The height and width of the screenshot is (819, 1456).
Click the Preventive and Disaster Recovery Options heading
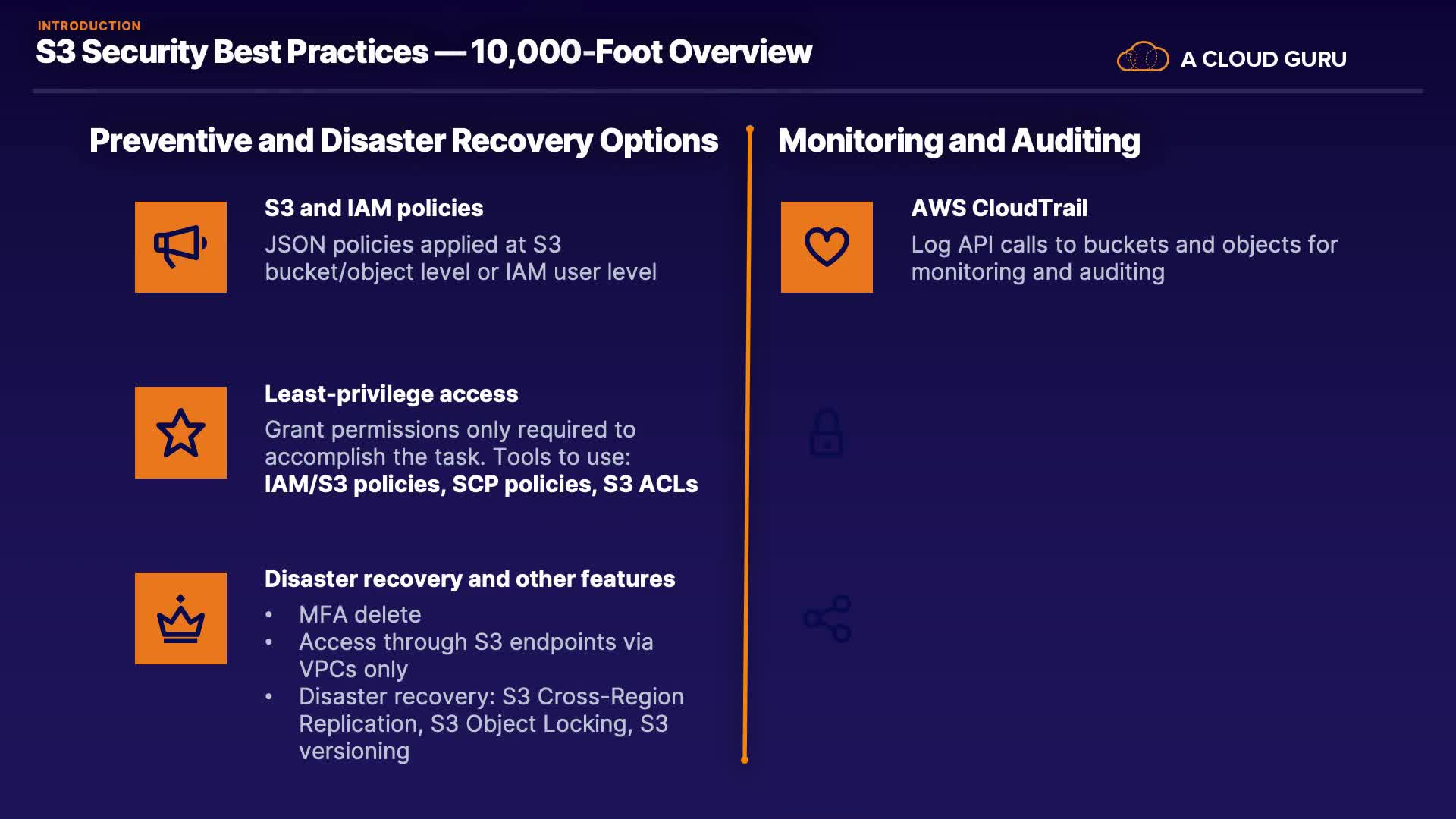point(403,141)
